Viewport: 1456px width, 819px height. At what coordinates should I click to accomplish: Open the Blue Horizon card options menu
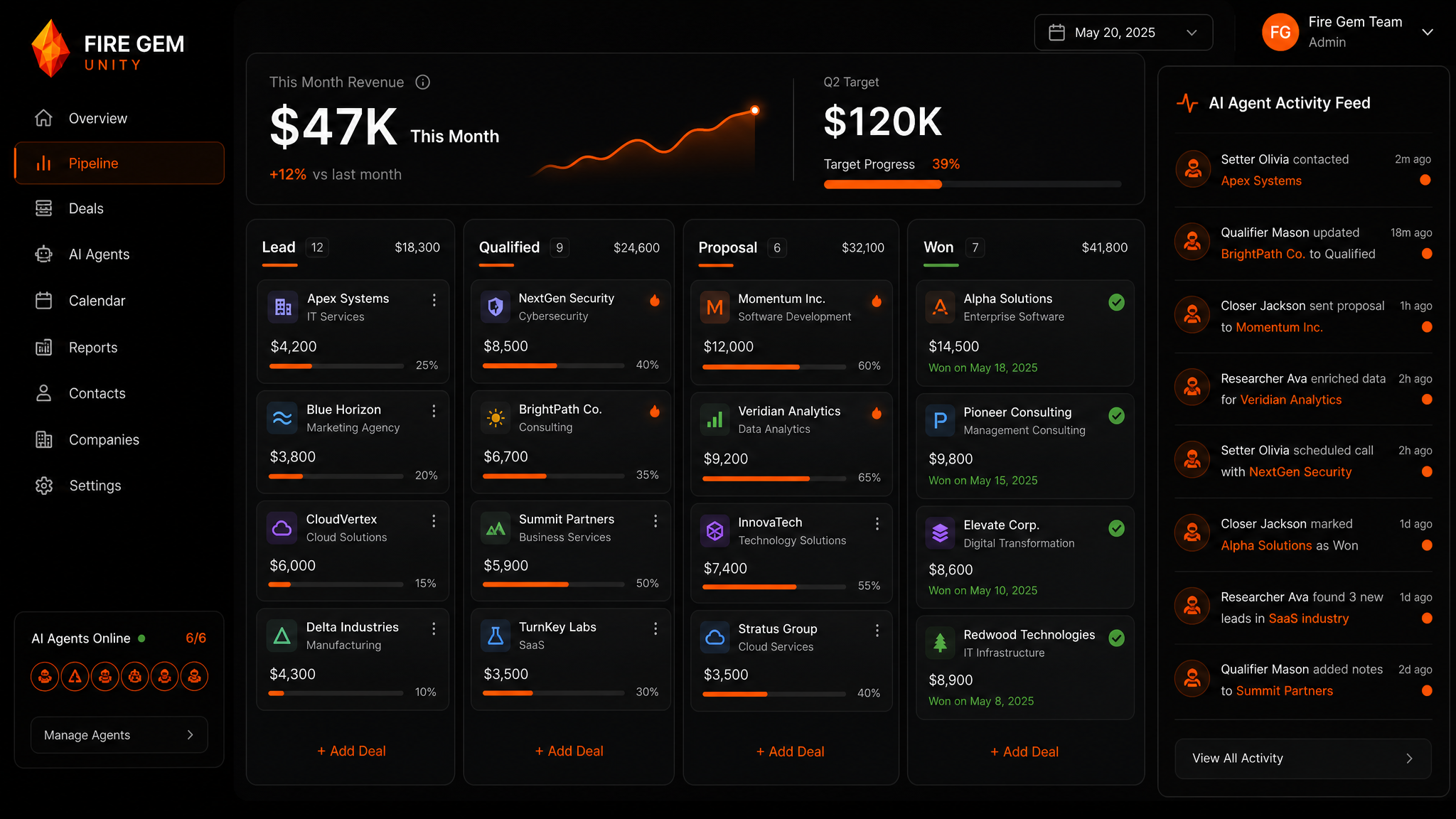[x=434, y=411]
